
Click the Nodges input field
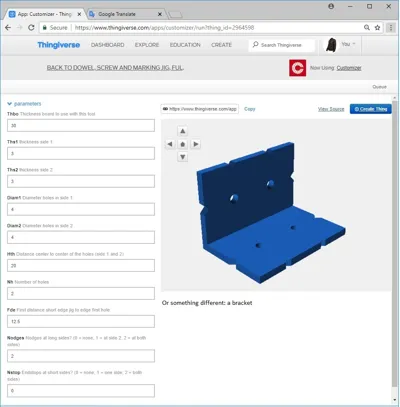[81, 356]
